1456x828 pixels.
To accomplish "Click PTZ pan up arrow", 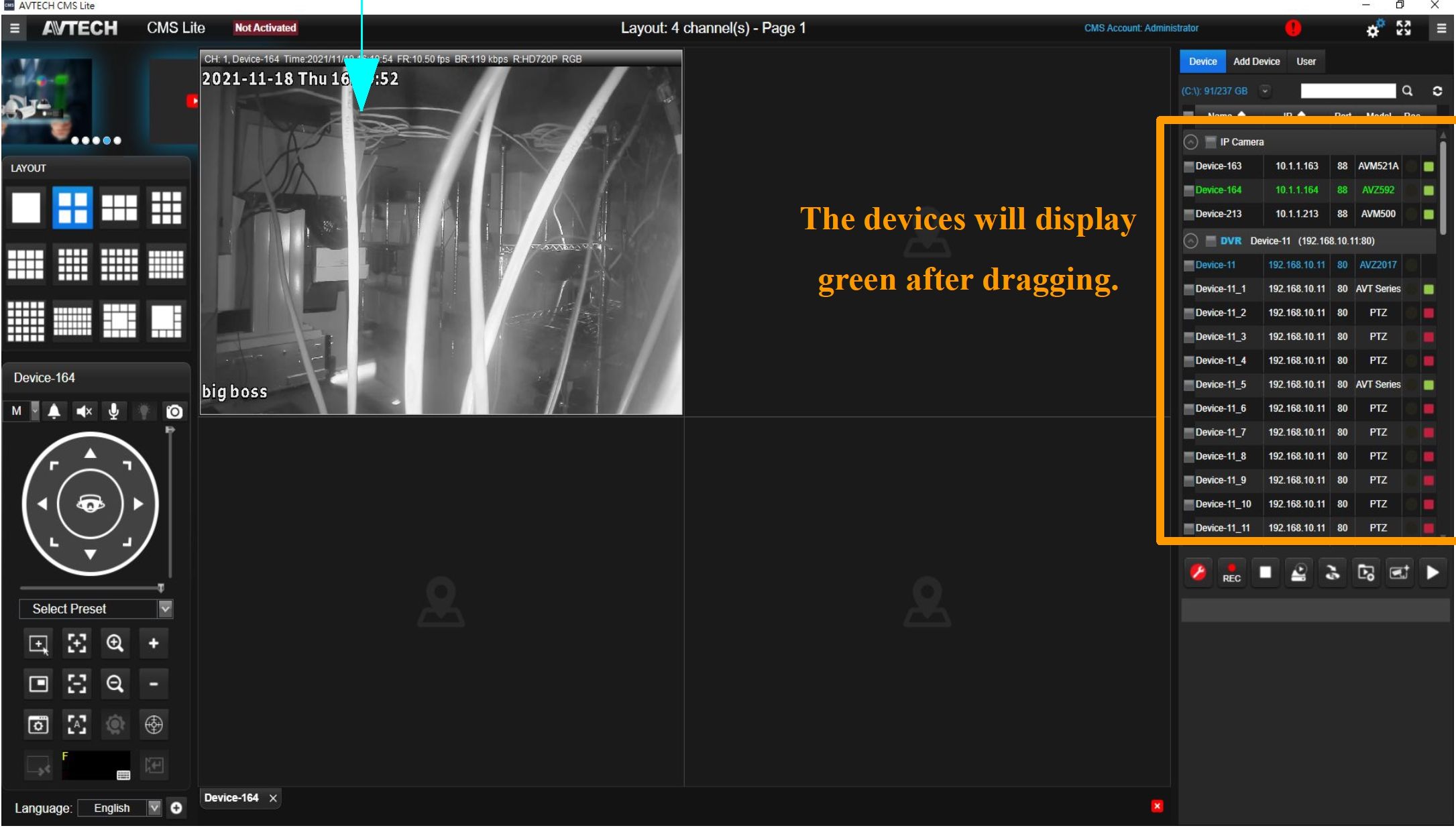I will tap(91, 454).
